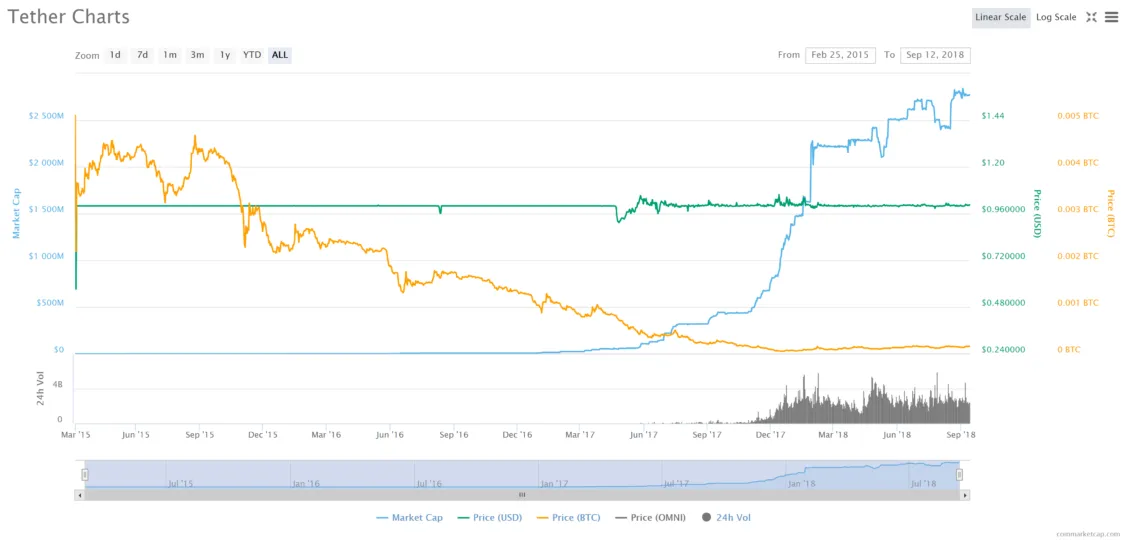The width and height of the screenshot is (1140, 540).
Task: Select YTD zoom range
Action: pyautogui.click(x=252, y=55)
